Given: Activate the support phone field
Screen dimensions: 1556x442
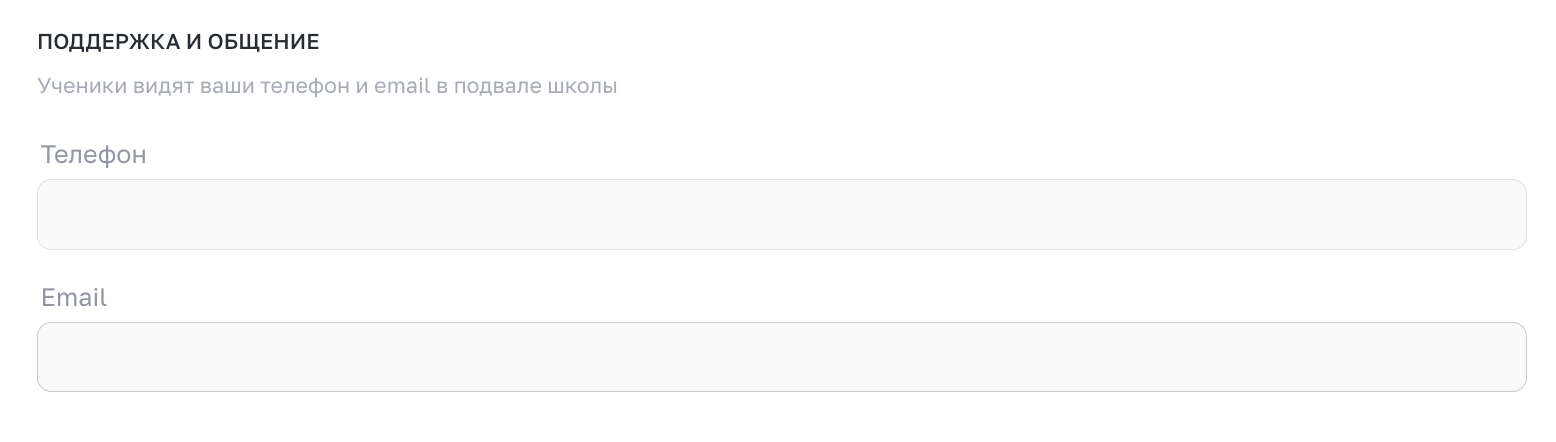Looking at the screenshot, I should click(781, 214).
